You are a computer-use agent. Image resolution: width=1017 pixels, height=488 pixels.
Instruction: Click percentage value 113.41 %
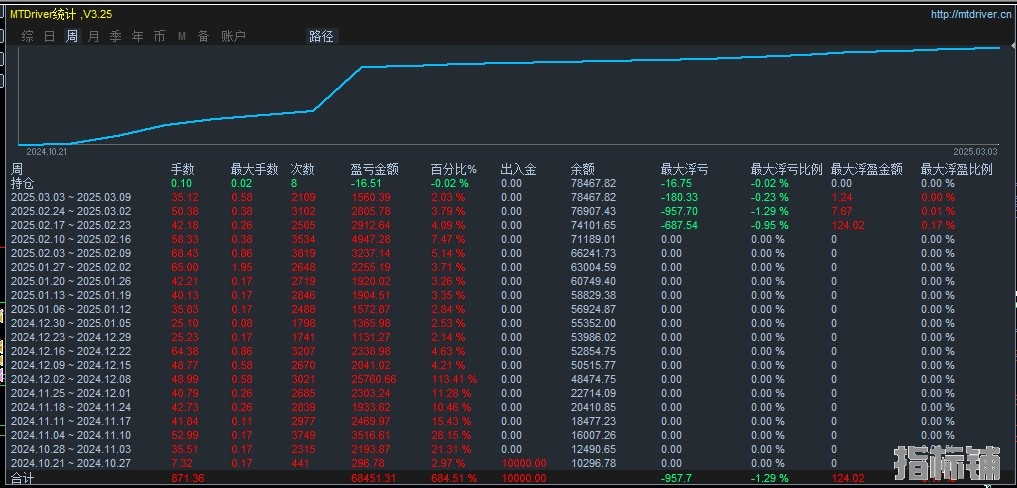click(455, 379)
